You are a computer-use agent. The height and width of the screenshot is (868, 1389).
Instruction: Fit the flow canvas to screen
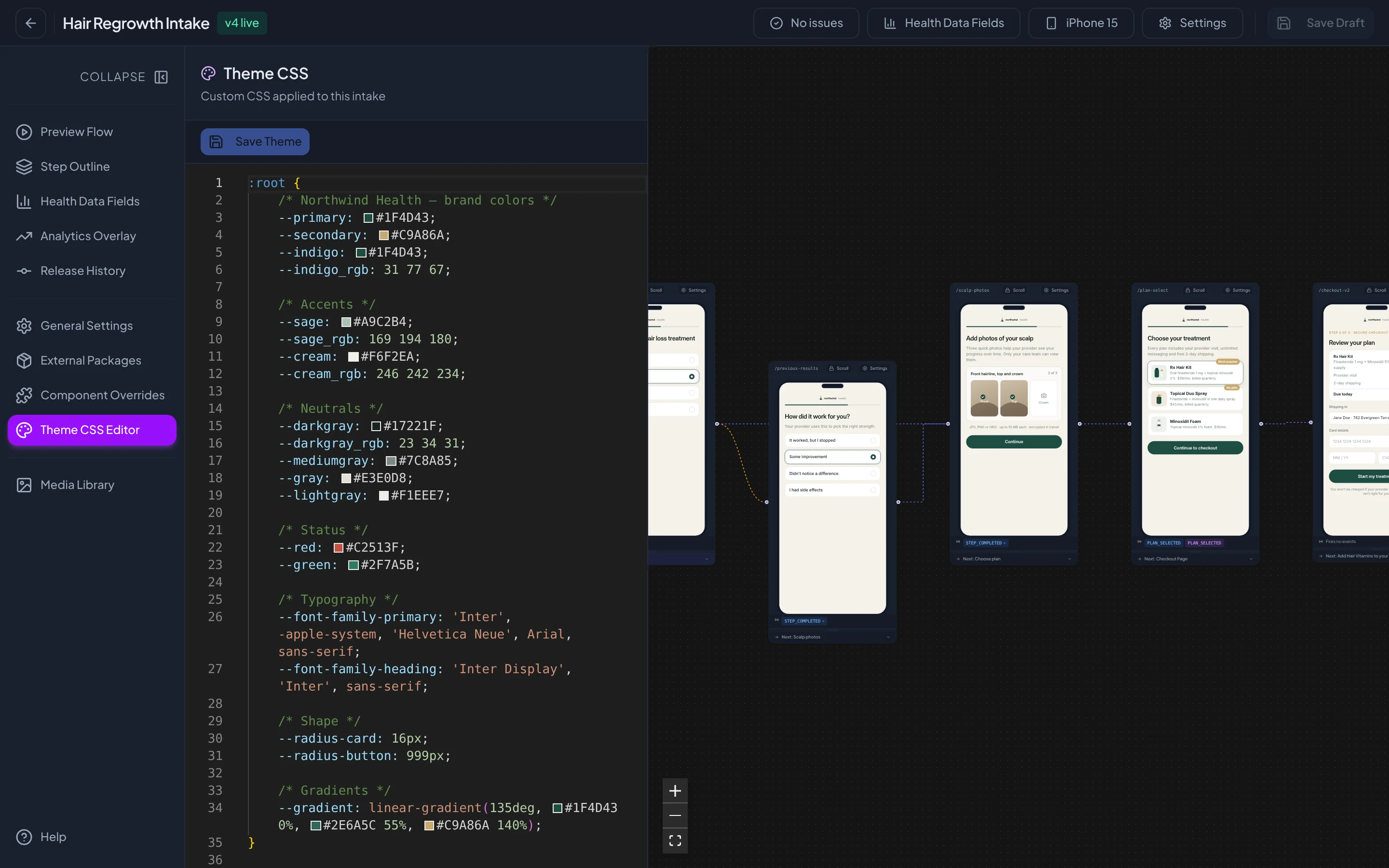tap(675, 841)
